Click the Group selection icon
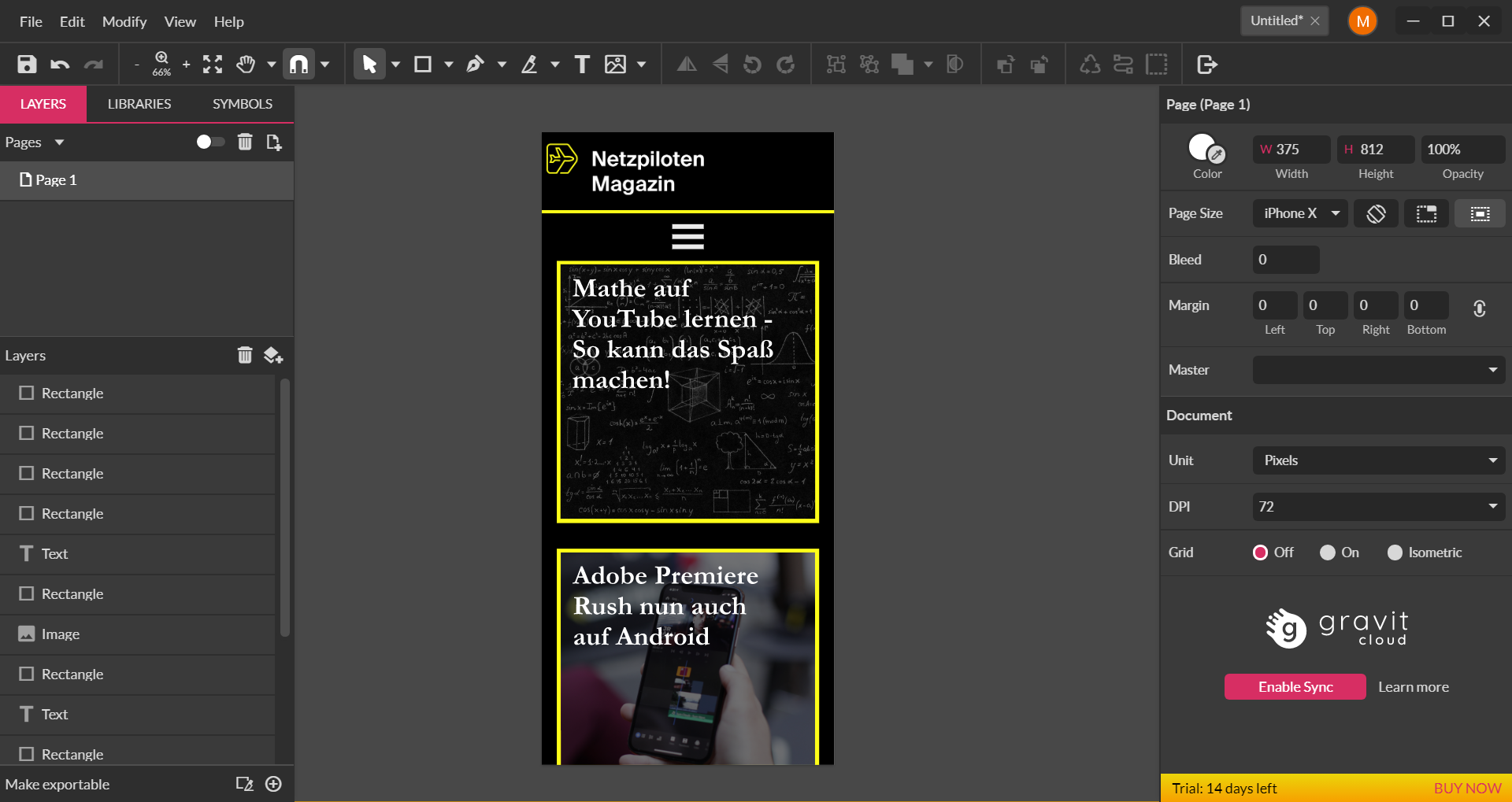 pos(836,64)
